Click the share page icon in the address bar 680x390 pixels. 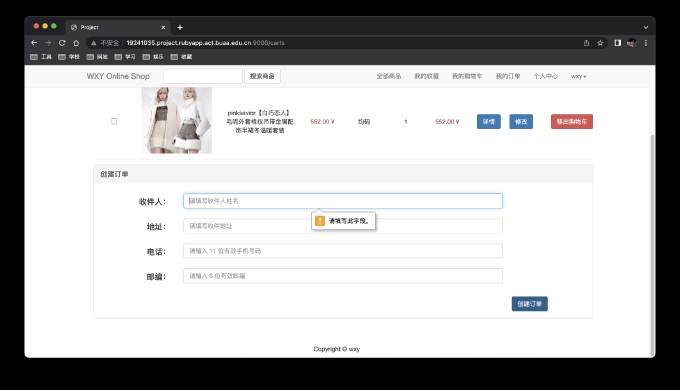point(586,43)
